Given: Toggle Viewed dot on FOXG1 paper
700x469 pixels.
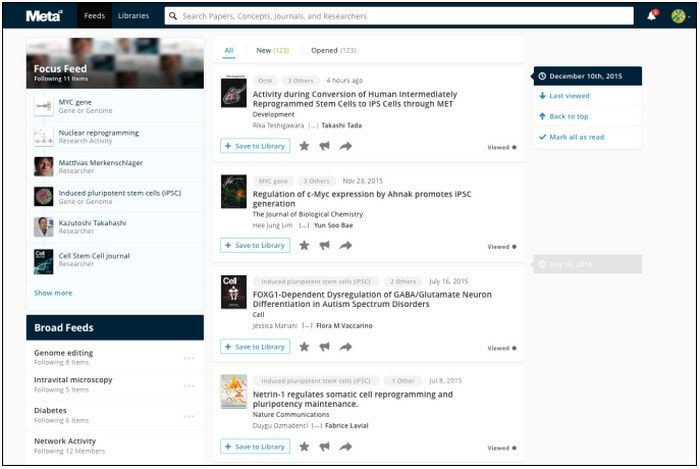Looking at the screenshot, I should pos(514,348).
